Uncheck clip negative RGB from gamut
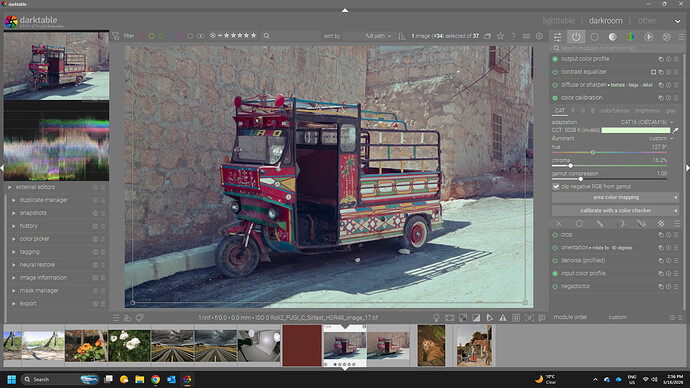 click(x=556, y=187)
